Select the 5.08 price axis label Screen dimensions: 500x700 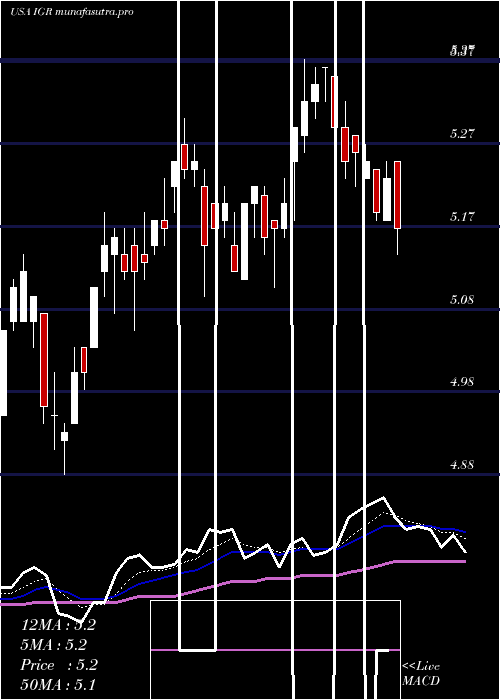(x=462, y=300)
